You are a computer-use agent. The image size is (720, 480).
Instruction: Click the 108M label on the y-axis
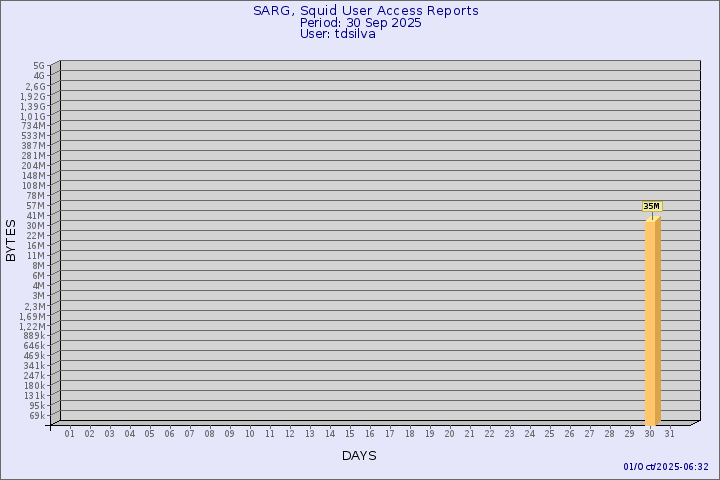coord(33,185)
